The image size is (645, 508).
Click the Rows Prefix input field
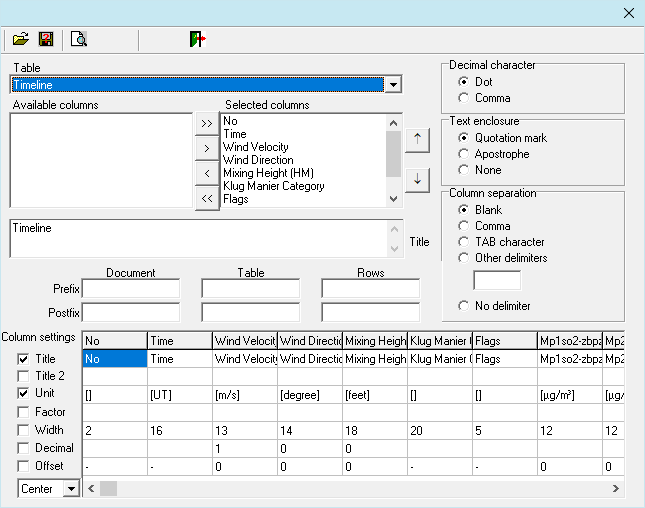click(x=371, y=288)
